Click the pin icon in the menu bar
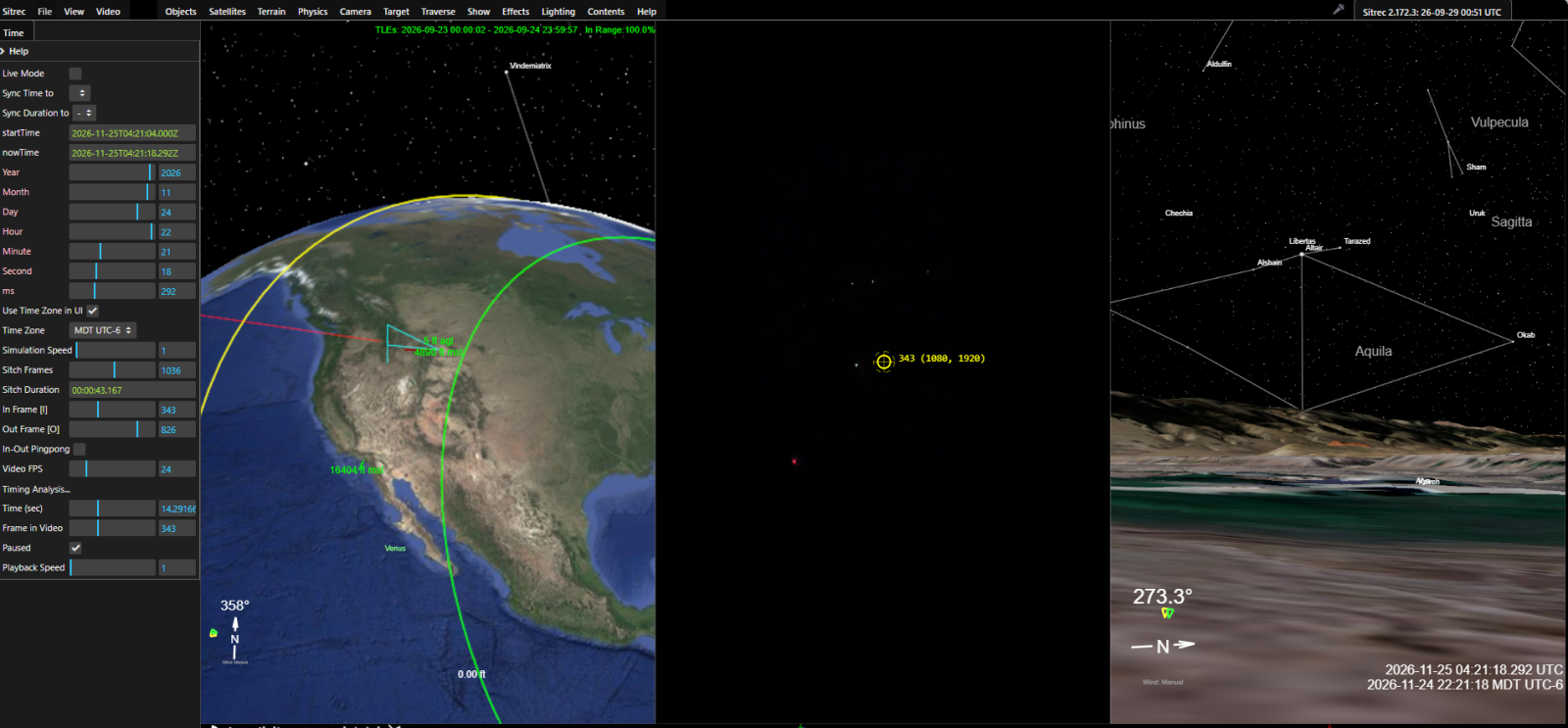 coord(1338,10)
